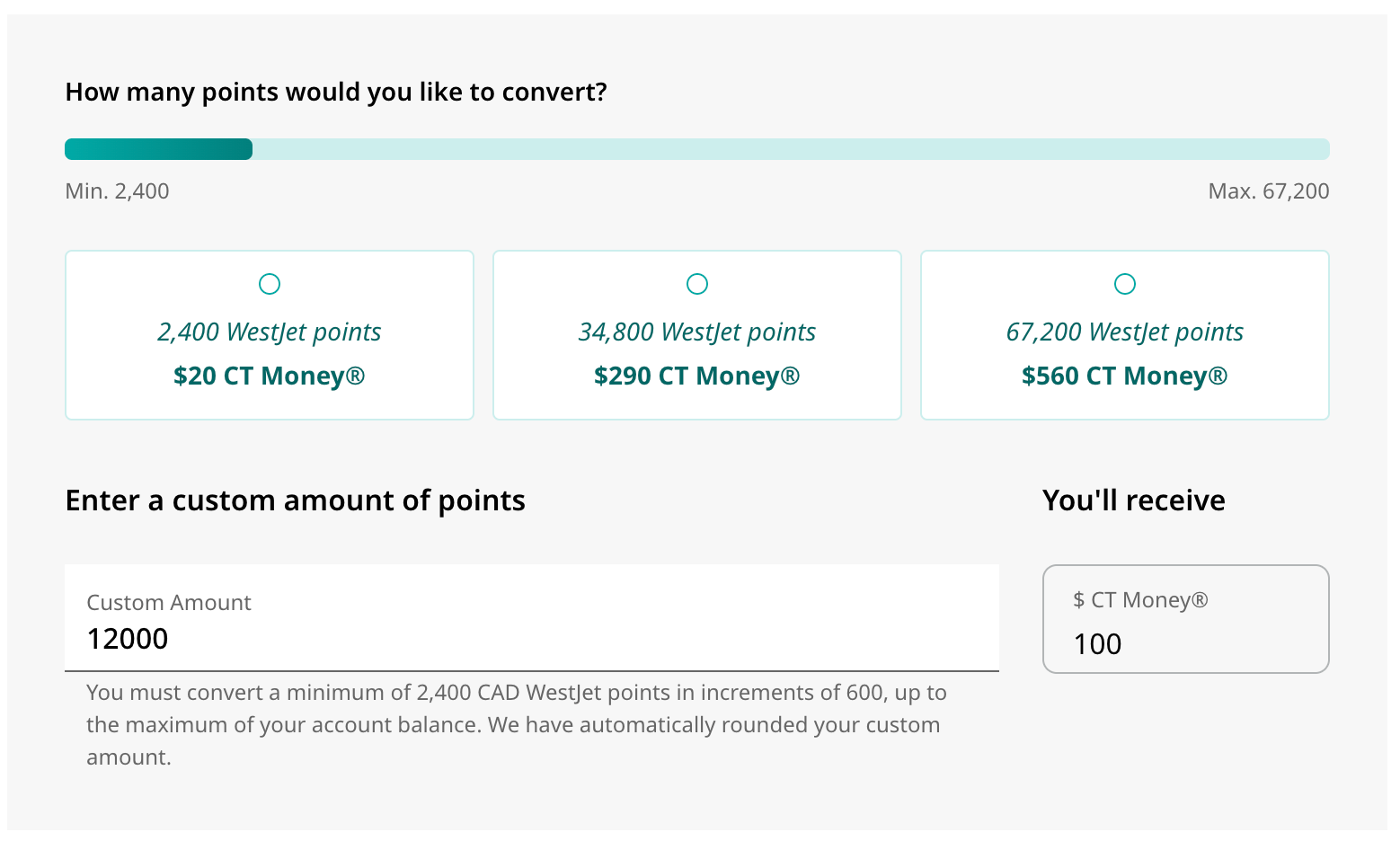Select the 67,200 WestJet points radio button

(1124, 283)
